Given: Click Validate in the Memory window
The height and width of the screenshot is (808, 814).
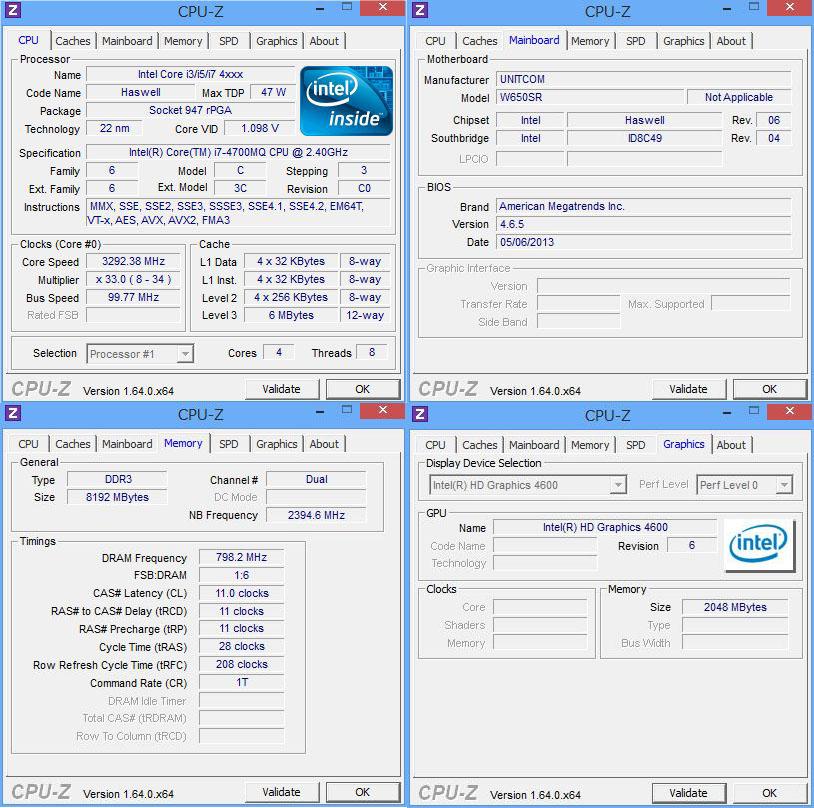Looking at the screenshot, I should [x=281, y=792].
